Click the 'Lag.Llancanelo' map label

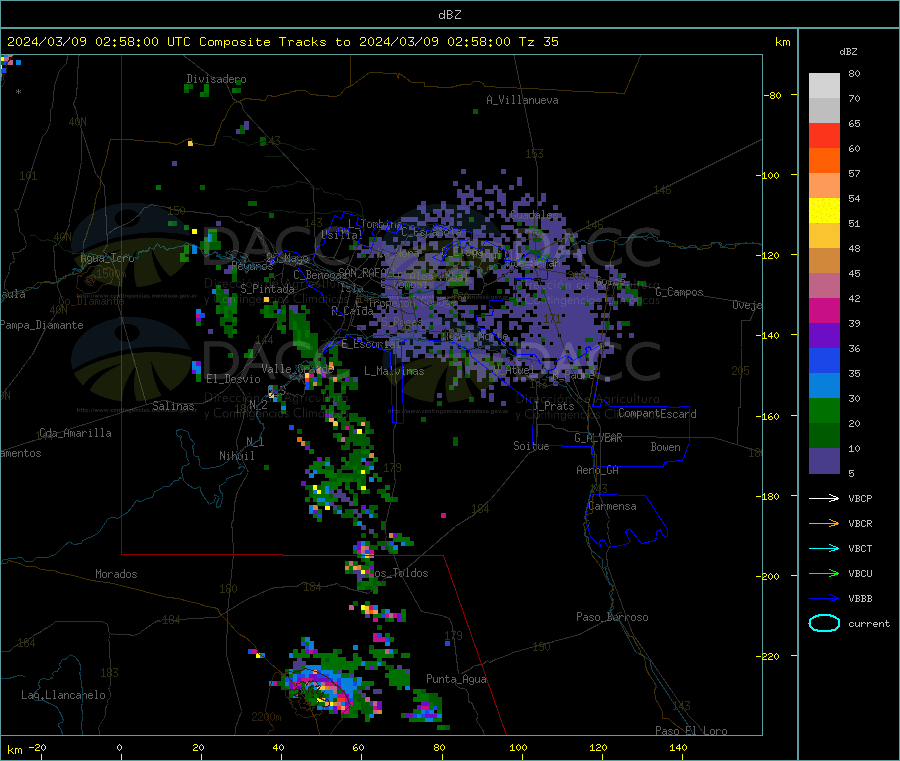pos(64,695)
